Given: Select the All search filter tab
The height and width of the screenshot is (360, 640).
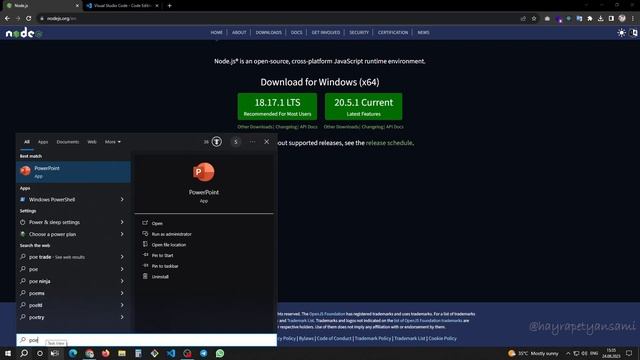Looking at the screenshot, I should point(27,142).
